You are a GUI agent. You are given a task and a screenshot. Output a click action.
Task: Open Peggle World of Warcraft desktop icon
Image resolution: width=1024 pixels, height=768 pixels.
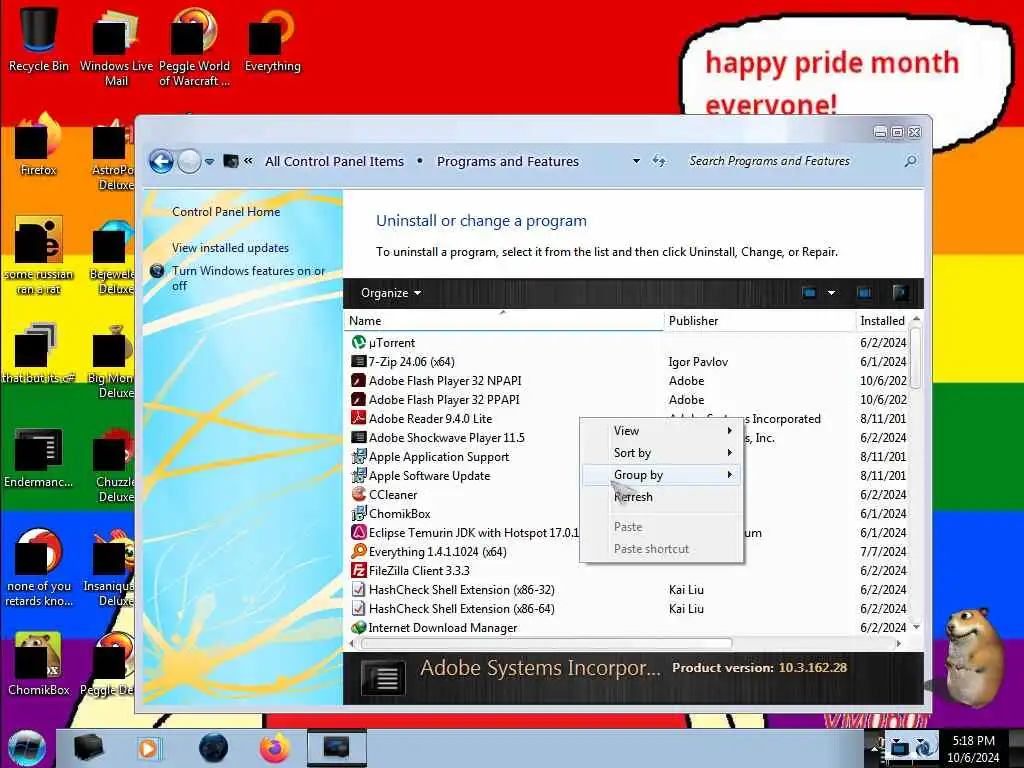click(194, 47)
